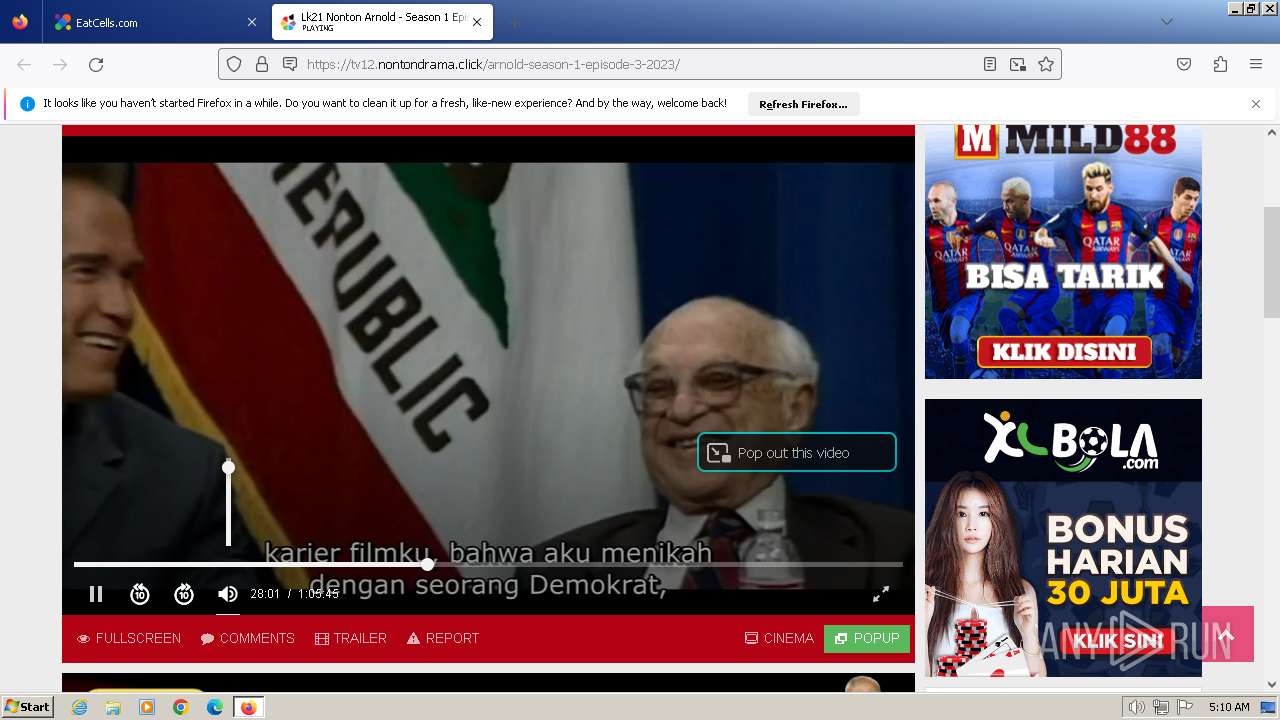Launch Internet Explorer from taskbar
1280x720 pixels.
point(79,707)
